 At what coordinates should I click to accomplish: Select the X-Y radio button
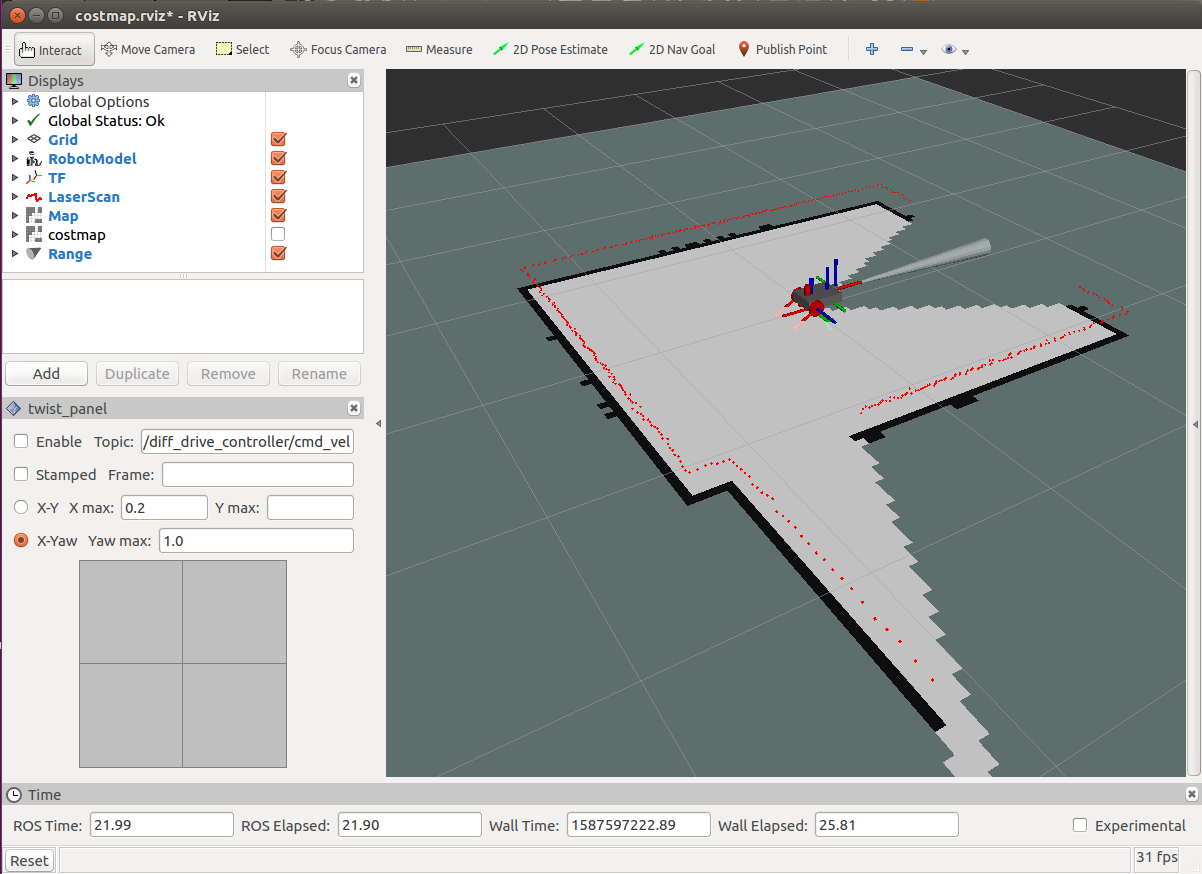point(21,507)
